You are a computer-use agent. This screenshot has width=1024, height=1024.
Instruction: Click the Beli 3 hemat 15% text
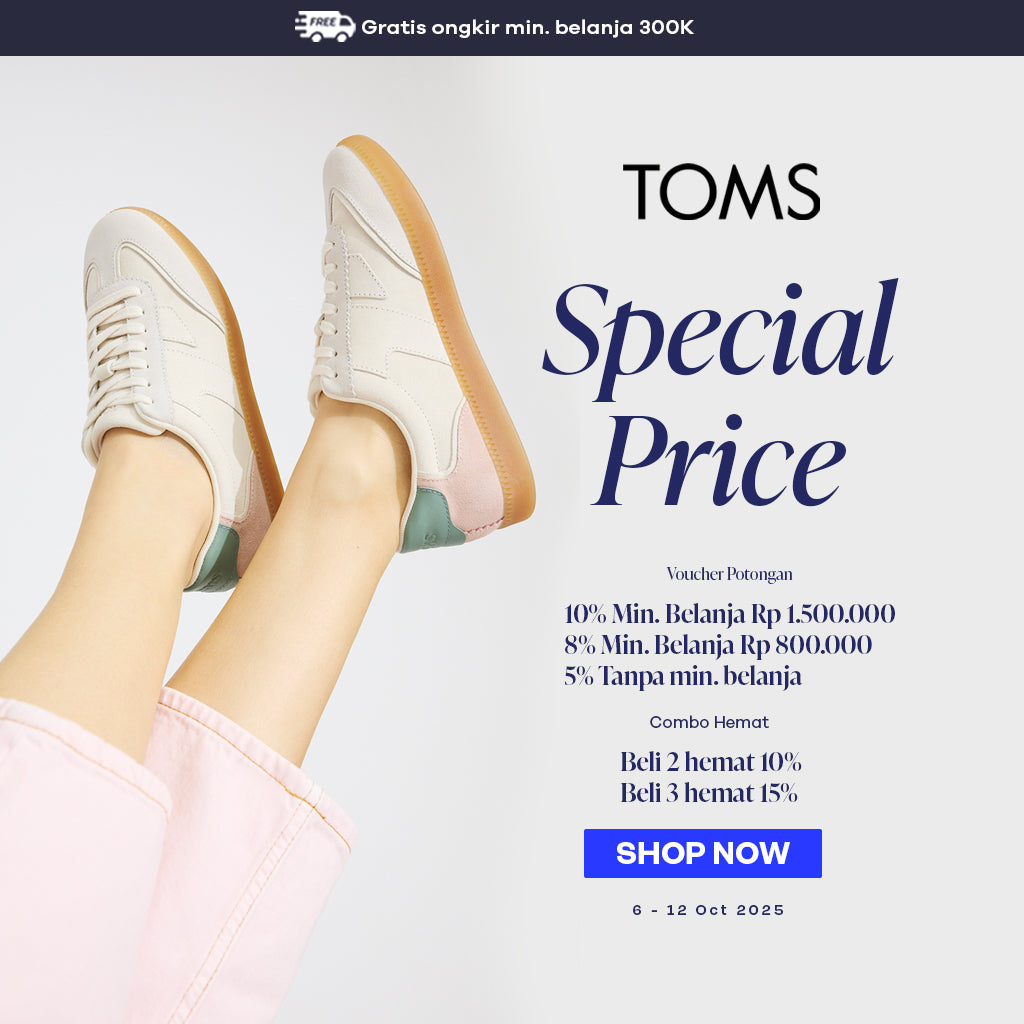click(x=709, y=793)
